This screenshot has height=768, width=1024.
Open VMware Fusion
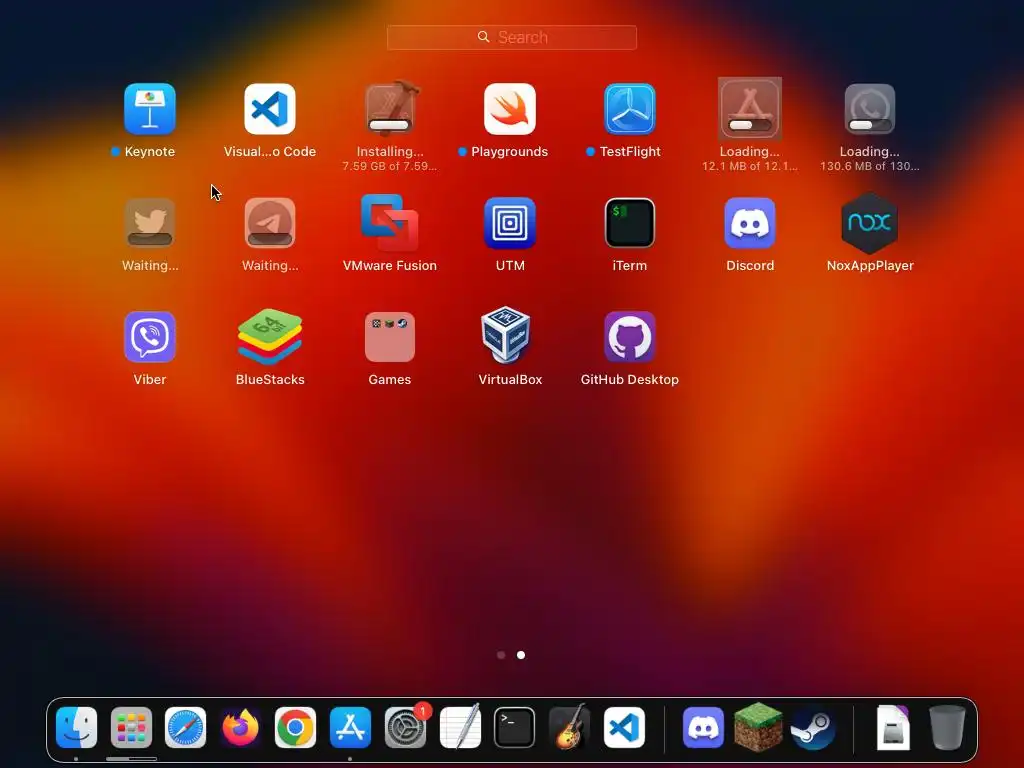390,223
